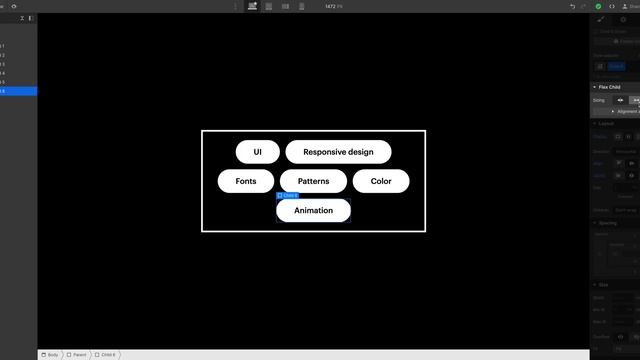The image size is (640, 360).
Task: Click the Patterns pill on canvas
Action: click(x=313, y=181)
